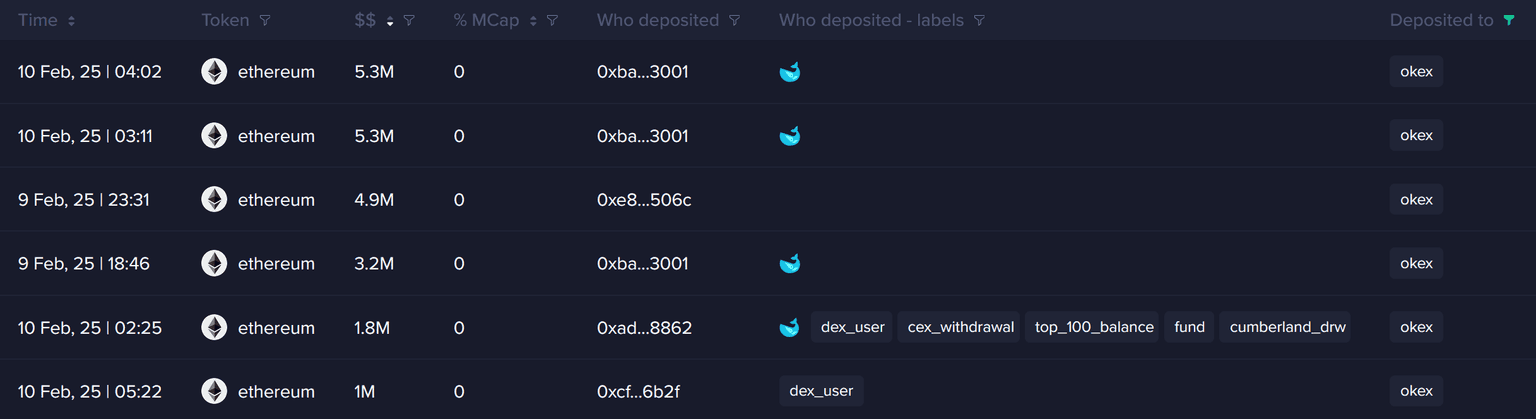Click the top_100_balance label tag
Screen dimensions: 1536x419
[1094, 328]
